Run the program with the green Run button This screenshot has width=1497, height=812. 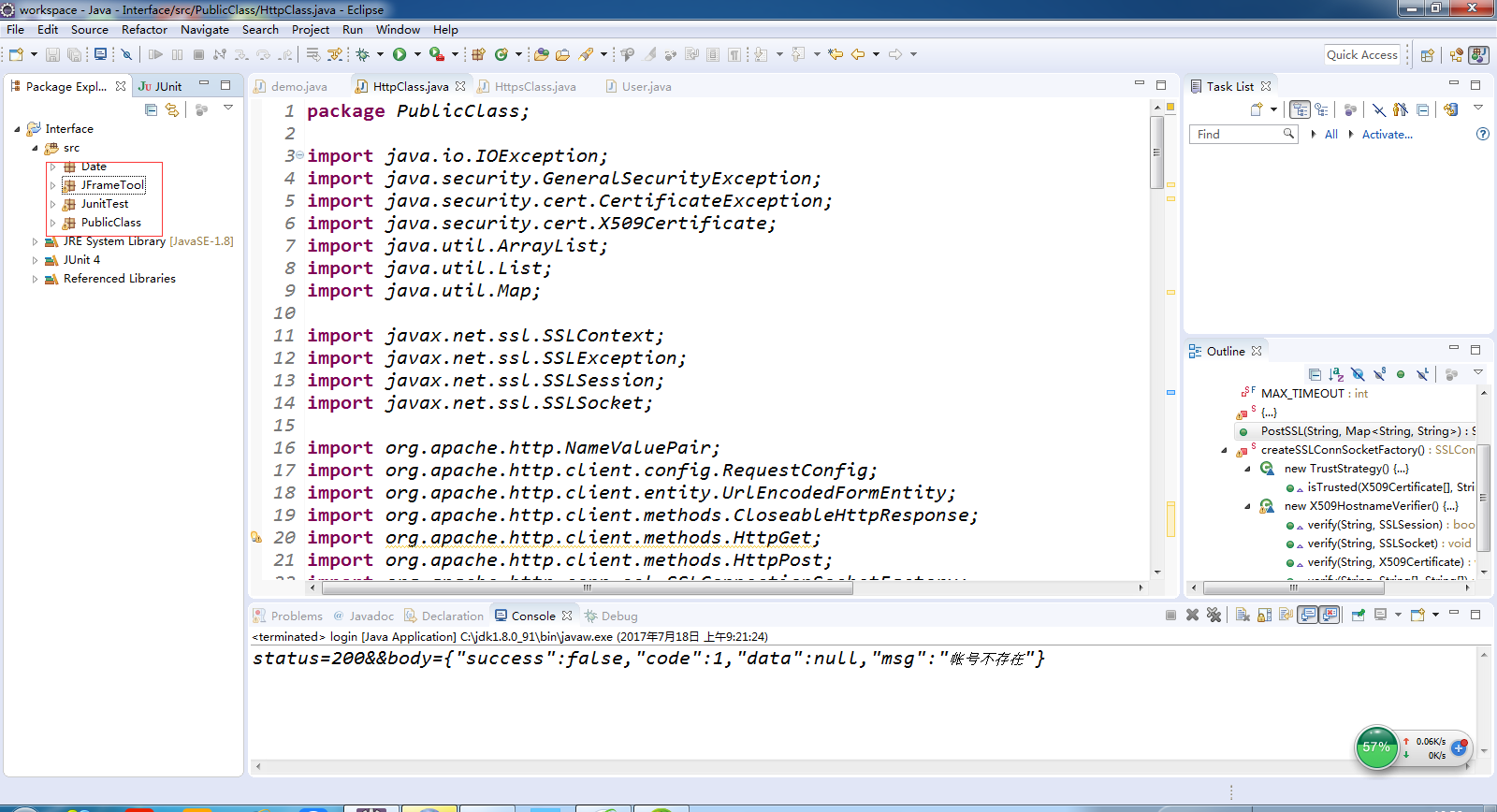pos(400,54)
